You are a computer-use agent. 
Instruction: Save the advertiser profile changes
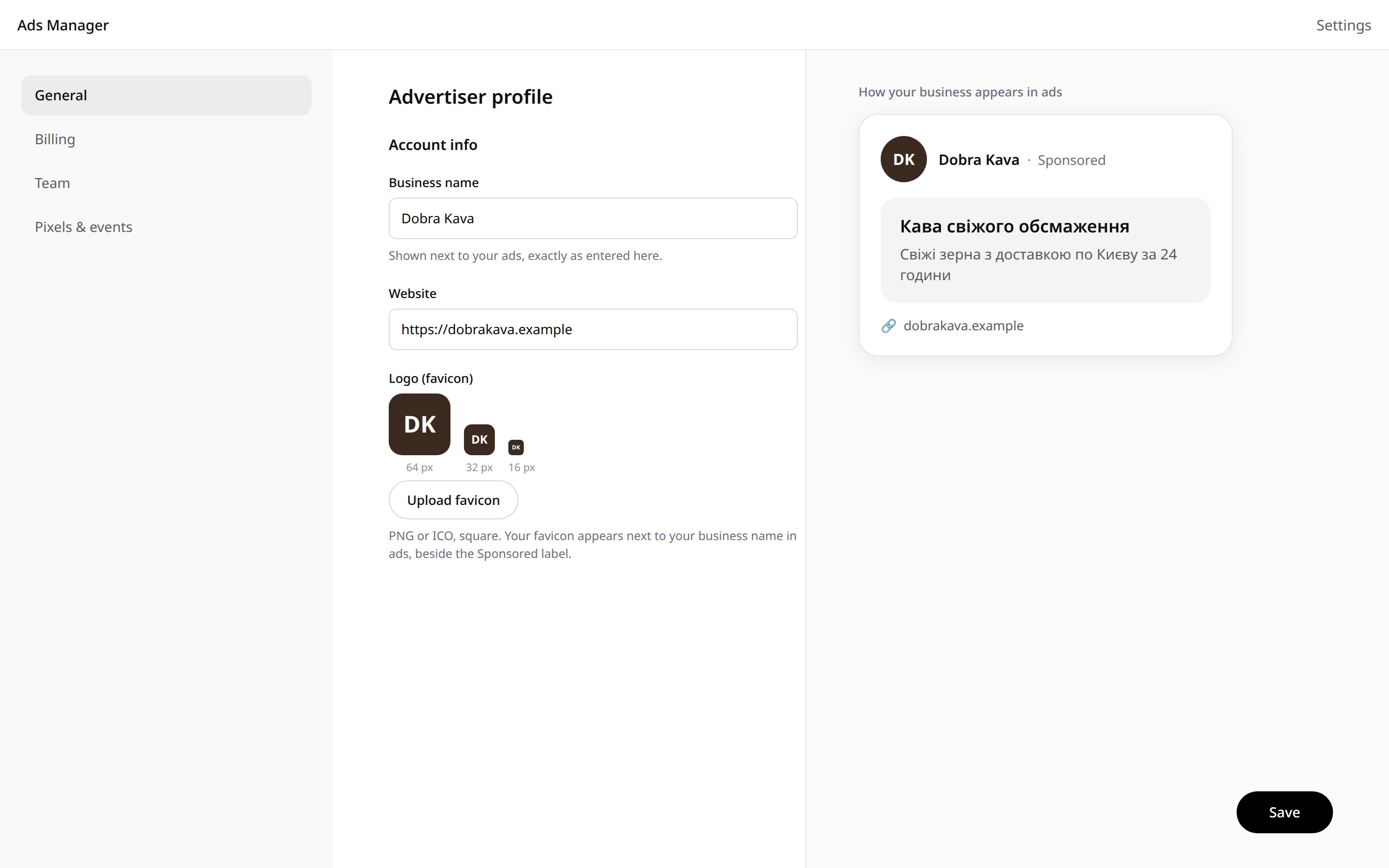(x=1284, y=813)
